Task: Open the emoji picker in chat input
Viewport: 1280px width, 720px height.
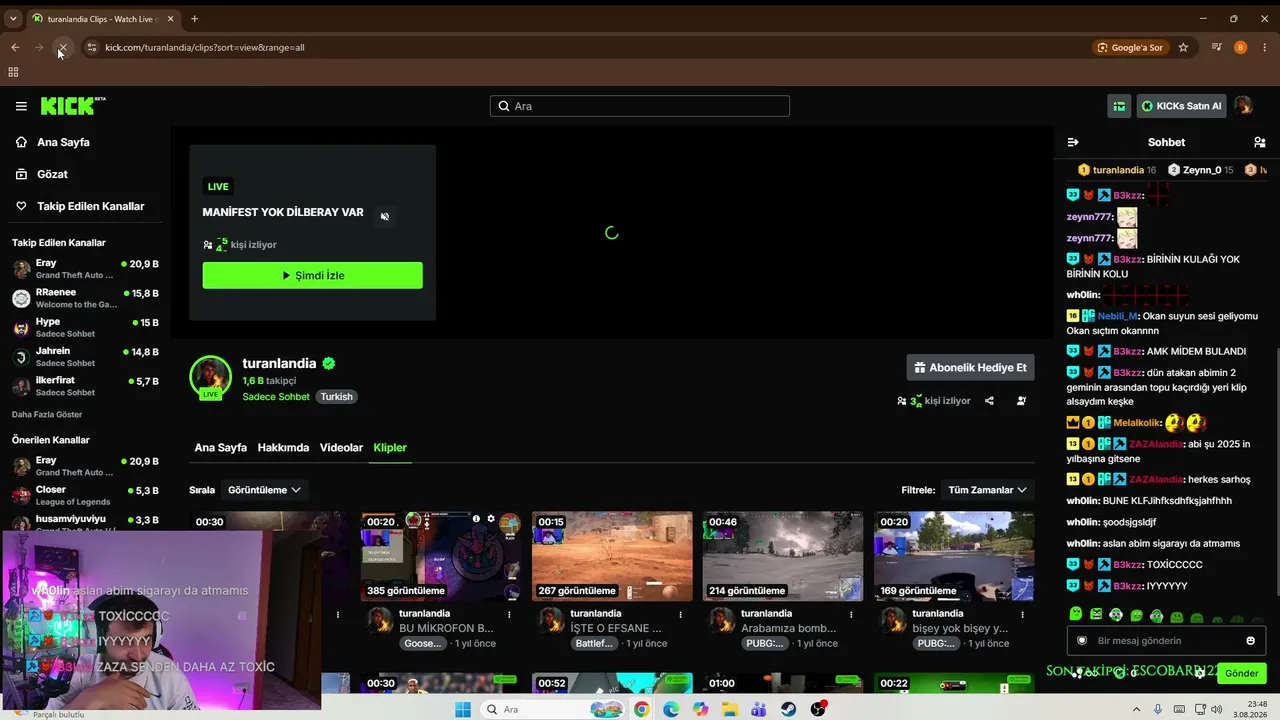Action: 1250,641
